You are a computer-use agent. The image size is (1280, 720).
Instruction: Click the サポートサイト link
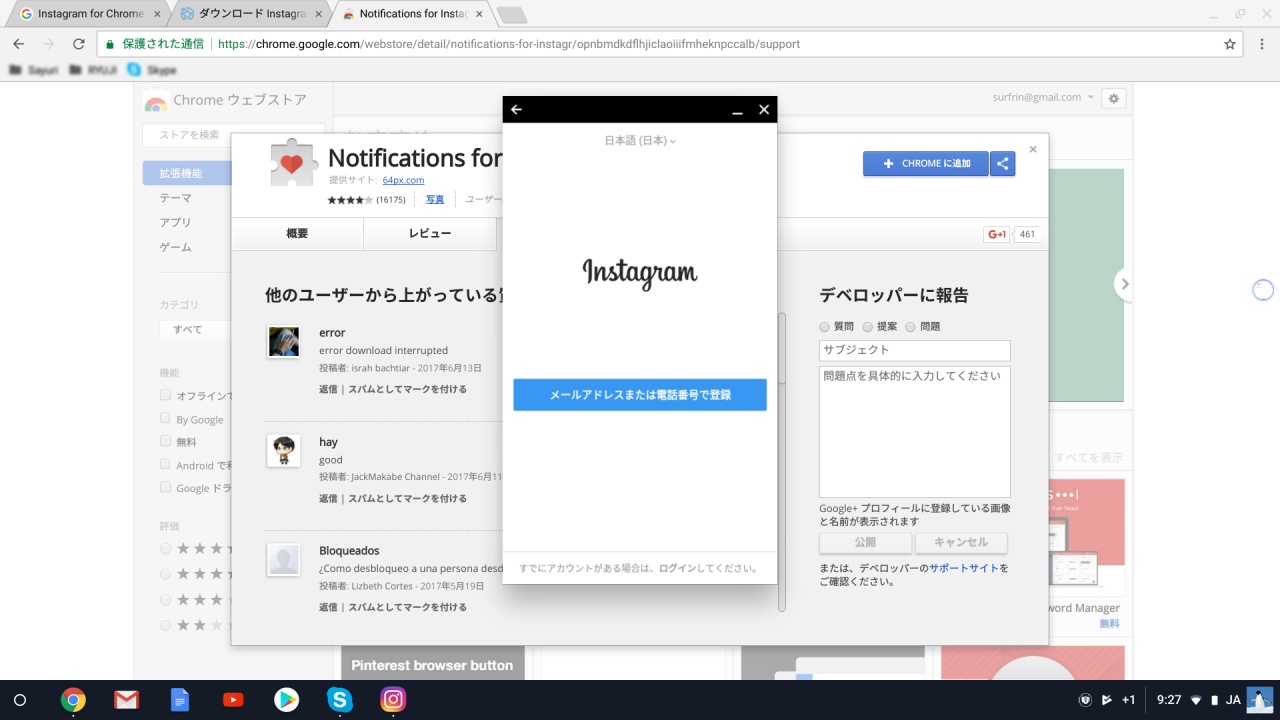[x=964, y=568]
